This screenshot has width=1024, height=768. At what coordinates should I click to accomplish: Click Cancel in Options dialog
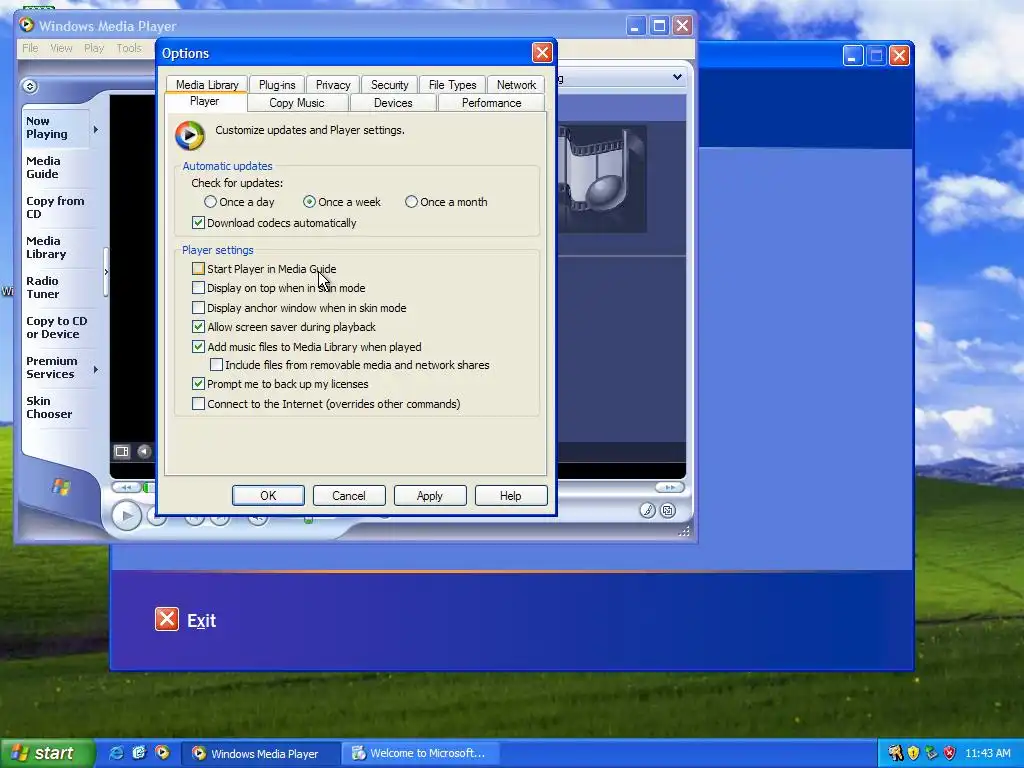pos(349,496)
